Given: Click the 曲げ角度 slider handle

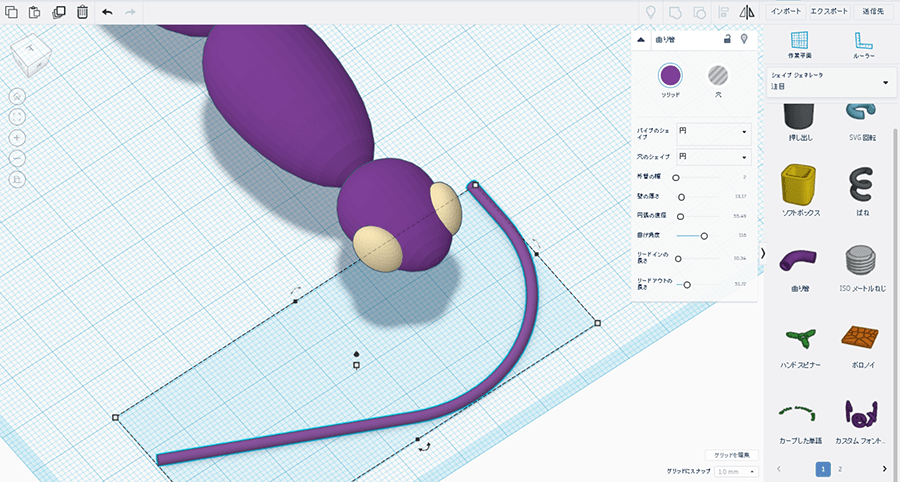Looking at the screenshot, I should tap(704, 236).
